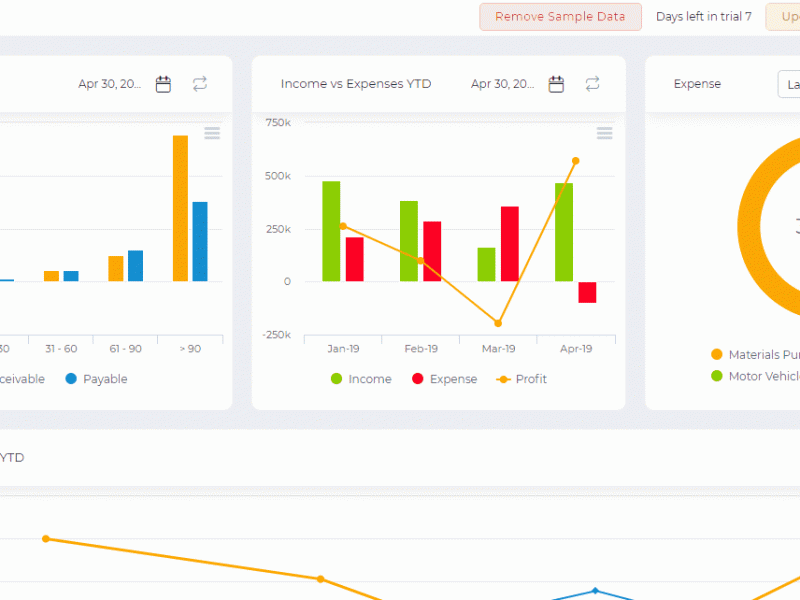The image size is (800, 600).
Task: Click the Mar-19 green income bar
Action: [x=486, y=264]
